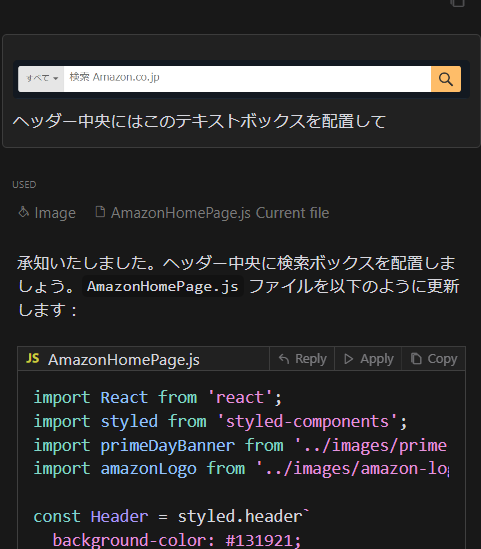Viewport: 481px width, 549px height.
Task: Click the background-color: #131921 line
Action: click(x=177, y=540)
